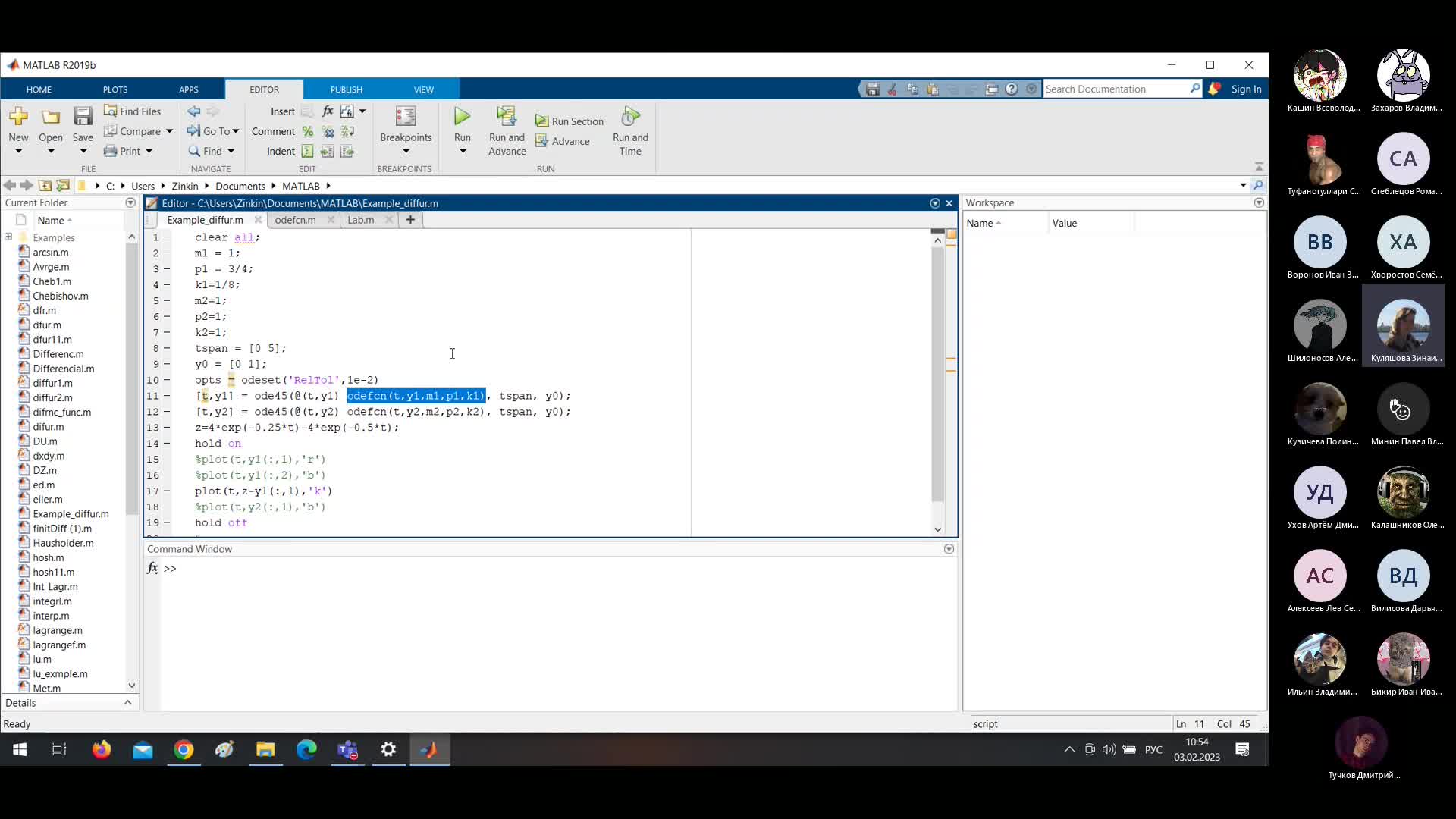Select diffur1.m in Current Folder
1456x819 pixels.
pyautogui.click(x=52, y=383)
